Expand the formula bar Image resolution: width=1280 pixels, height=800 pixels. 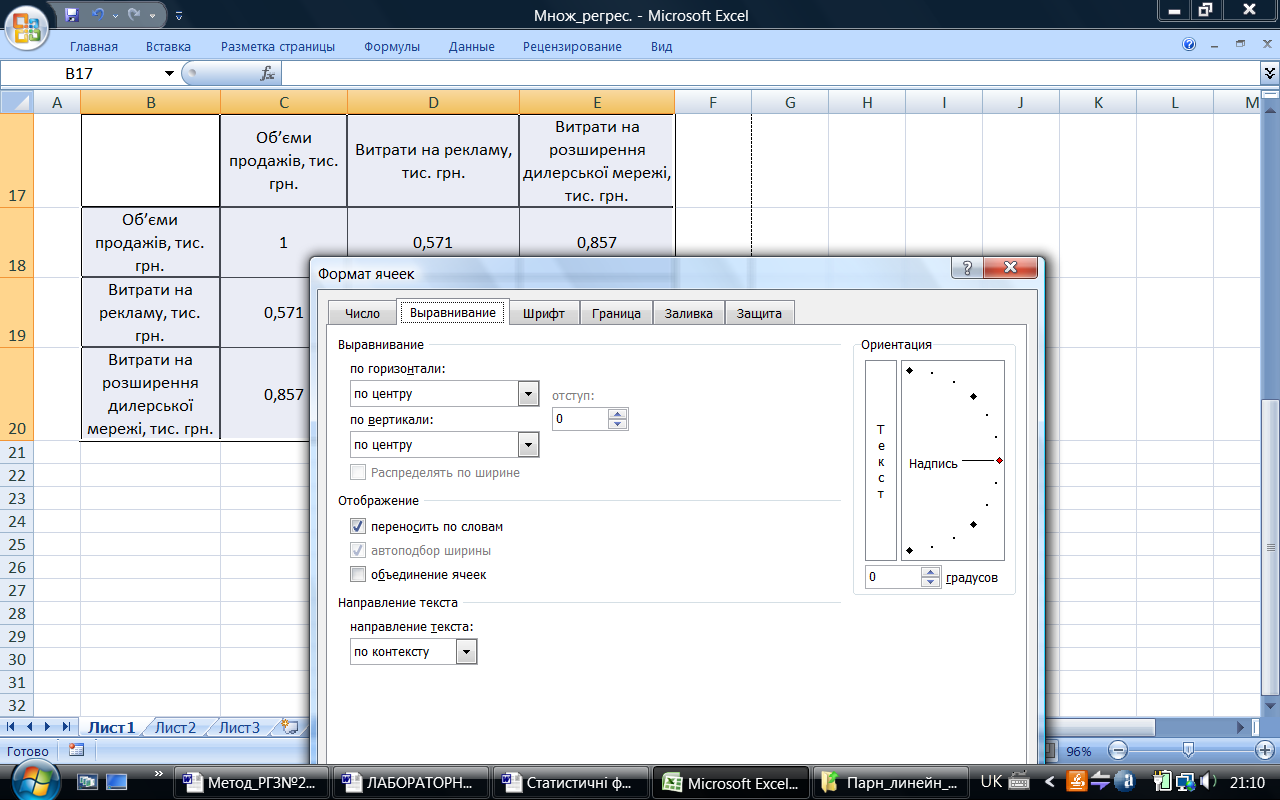1270,73
